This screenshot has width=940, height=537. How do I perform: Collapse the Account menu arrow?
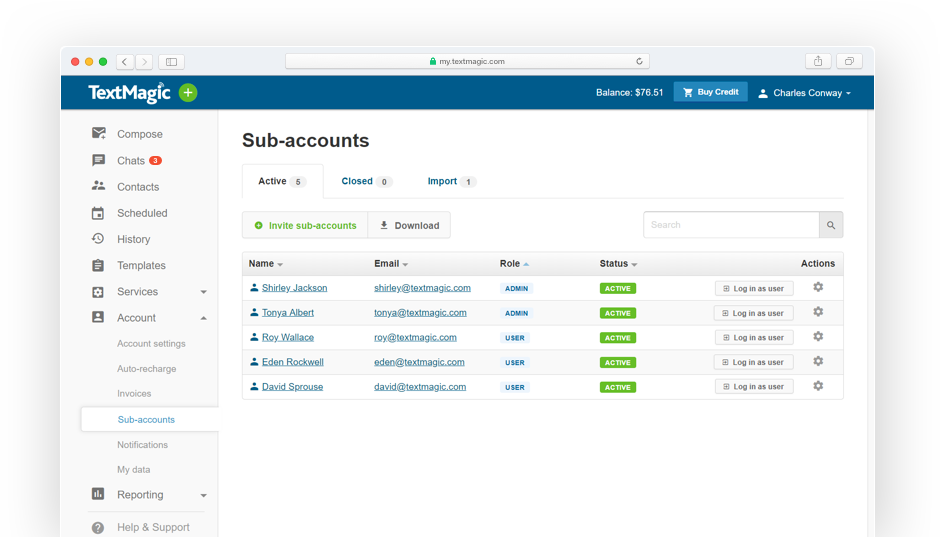(x=204, y=318)
